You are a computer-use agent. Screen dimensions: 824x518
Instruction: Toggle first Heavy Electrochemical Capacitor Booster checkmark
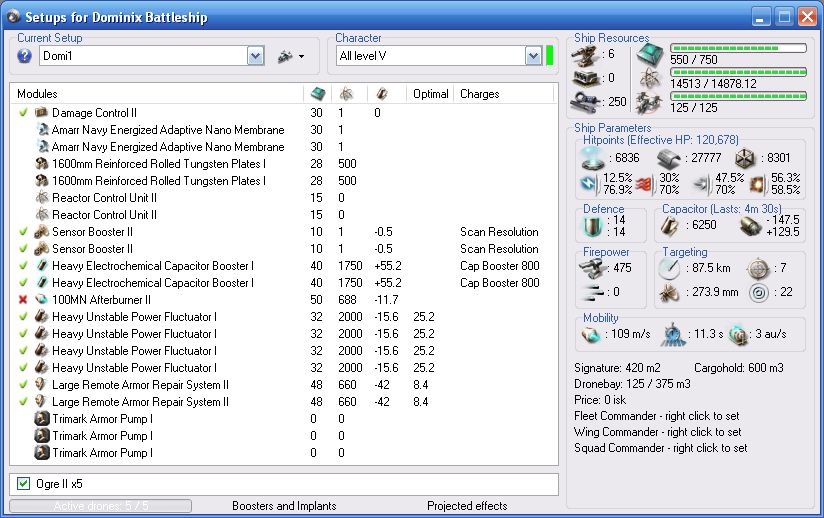[x=23, y=266]
